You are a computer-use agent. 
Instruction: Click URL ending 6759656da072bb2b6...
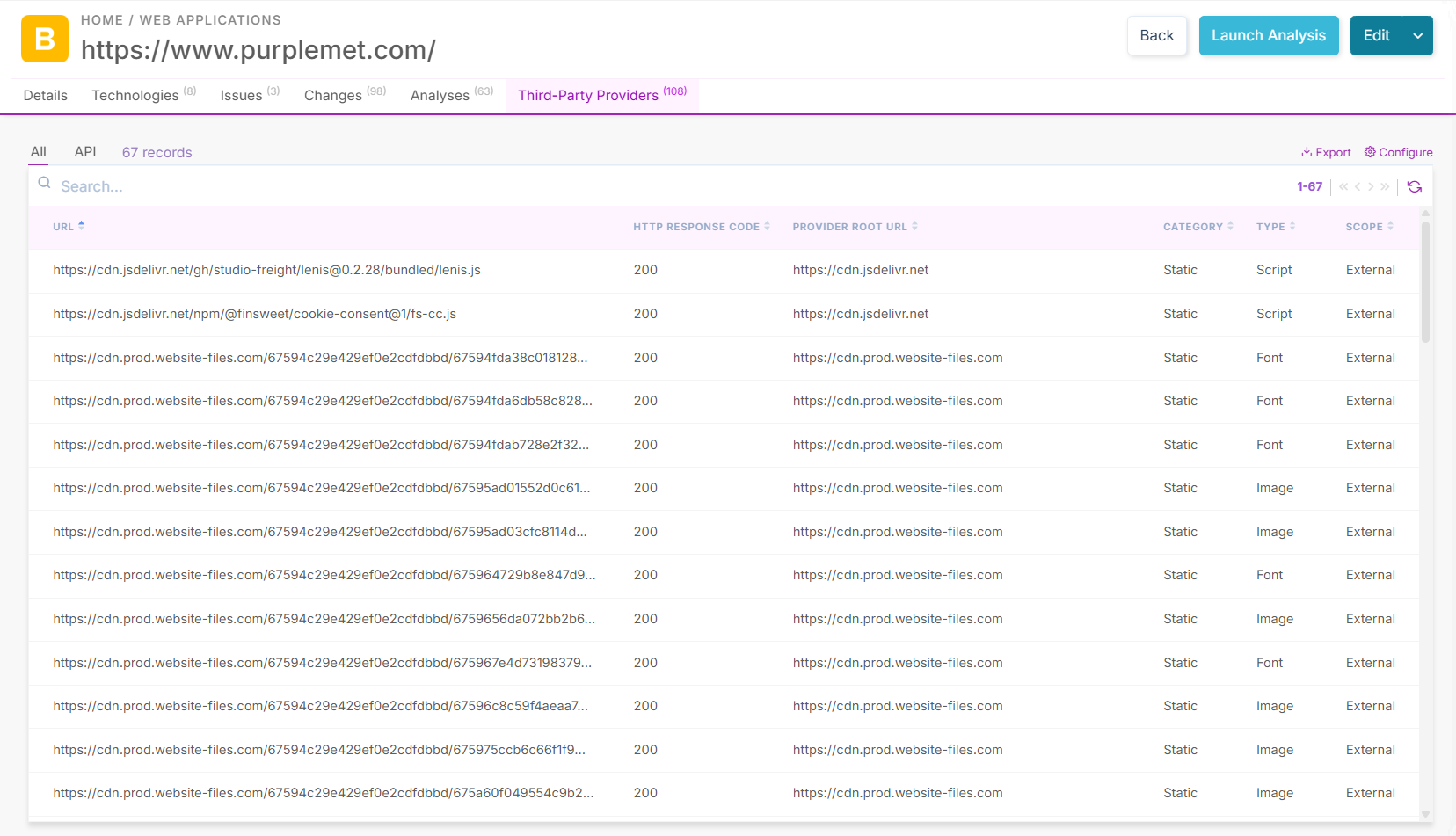(x=324, y=619)
